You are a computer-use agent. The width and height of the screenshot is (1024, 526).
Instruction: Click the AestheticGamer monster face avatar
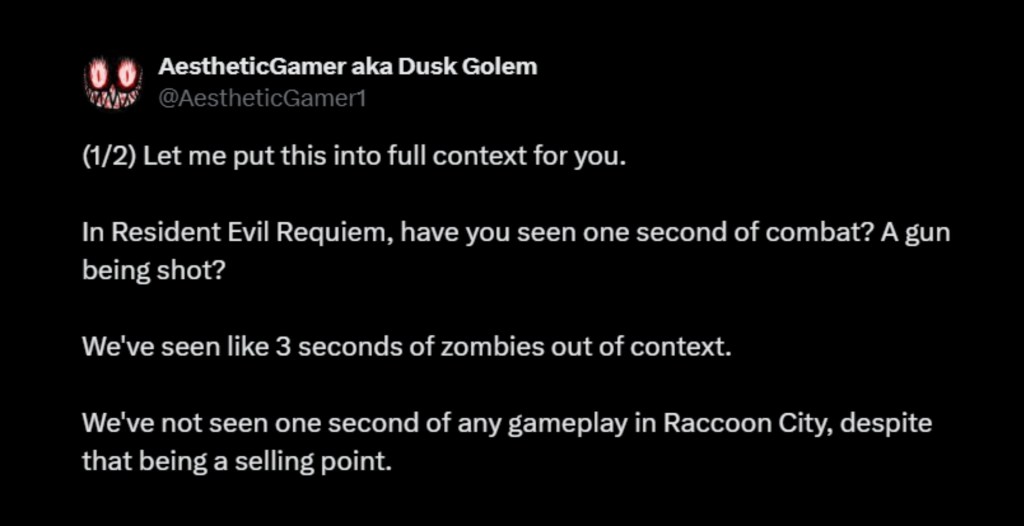(x=115, y=83)
